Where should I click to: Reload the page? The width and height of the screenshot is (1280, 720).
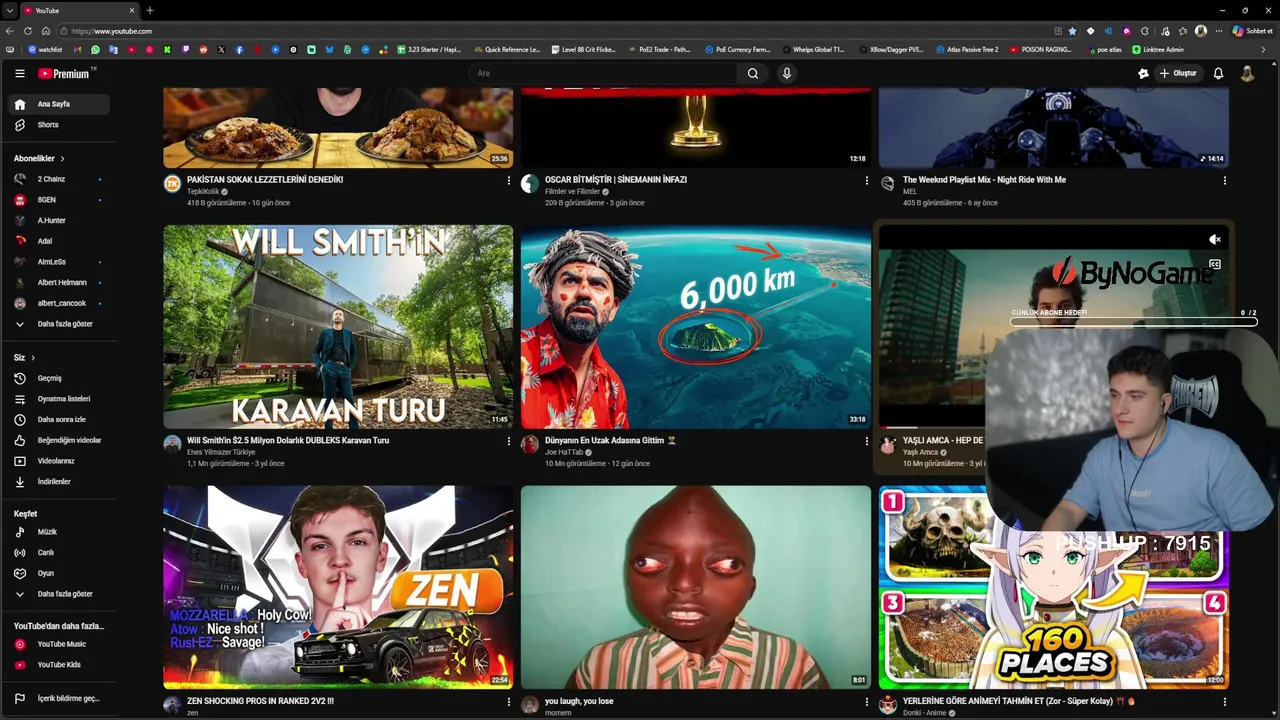coord(27,31)
